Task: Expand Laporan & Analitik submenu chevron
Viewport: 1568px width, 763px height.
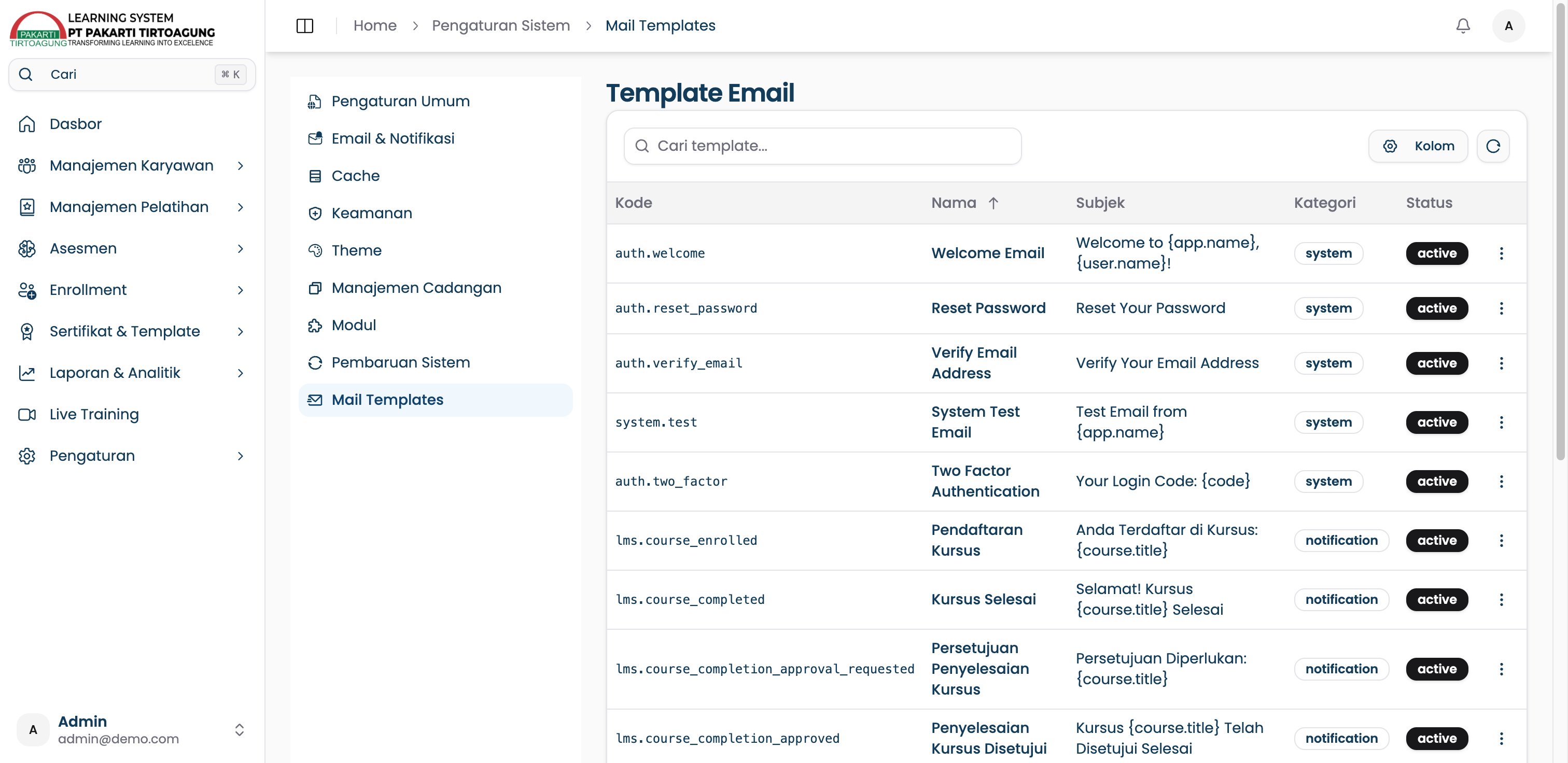Action: tap(241, 373)
